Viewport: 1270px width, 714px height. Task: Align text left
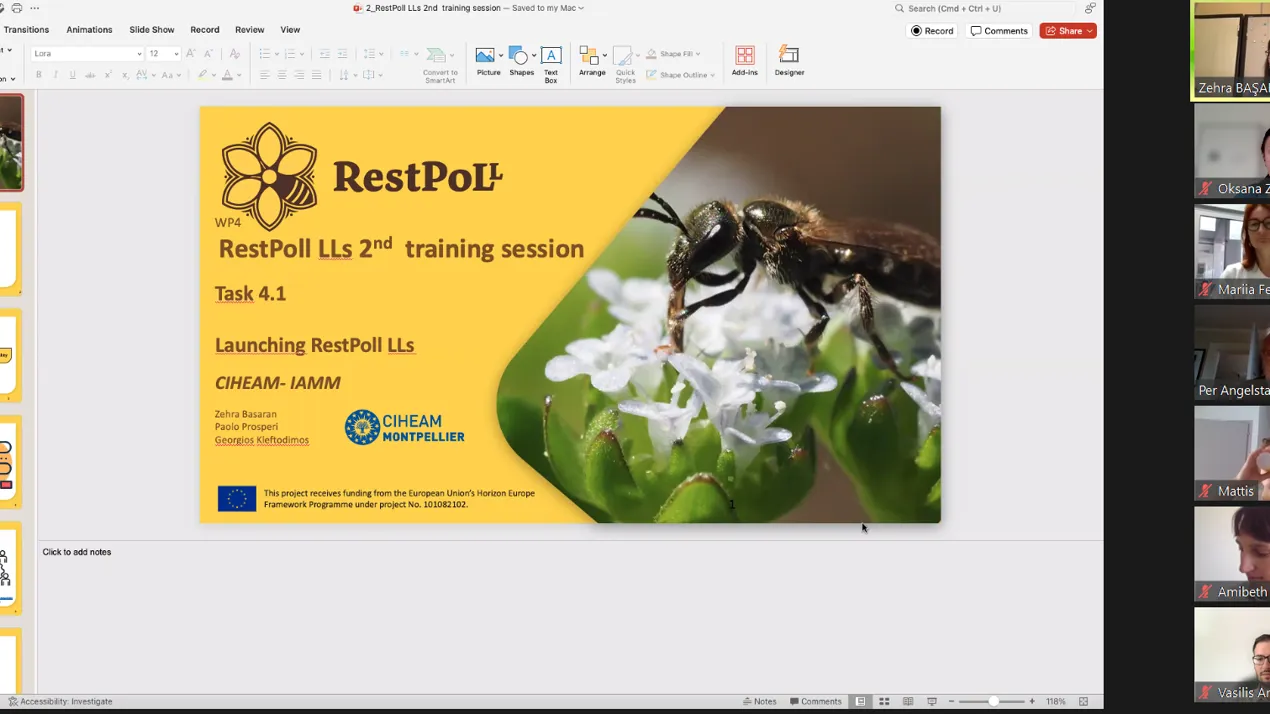(x=264, y=75)
